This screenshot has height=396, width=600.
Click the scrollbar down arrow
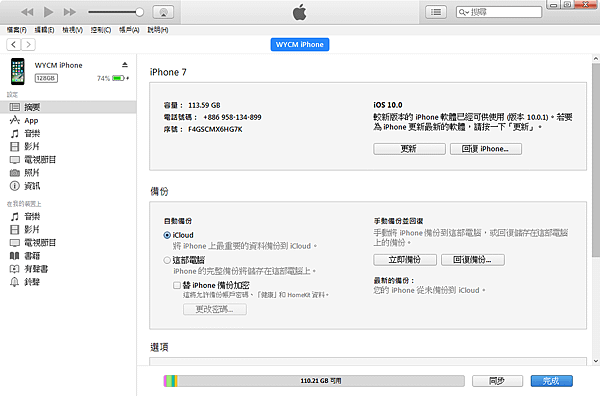(596, 360)
